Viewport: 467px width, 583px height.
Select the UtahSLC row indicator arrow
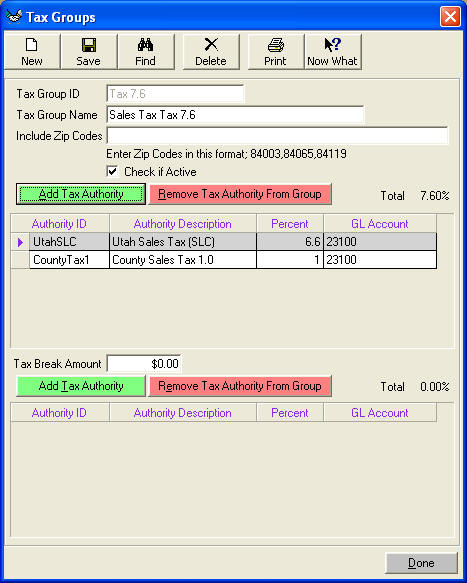(x=20, y=242)
